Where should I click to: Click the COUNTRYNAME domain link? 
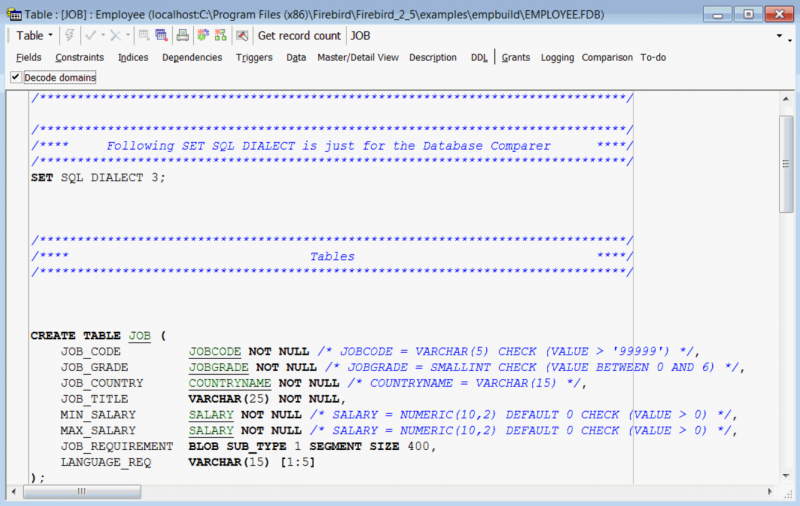[230, 383]
